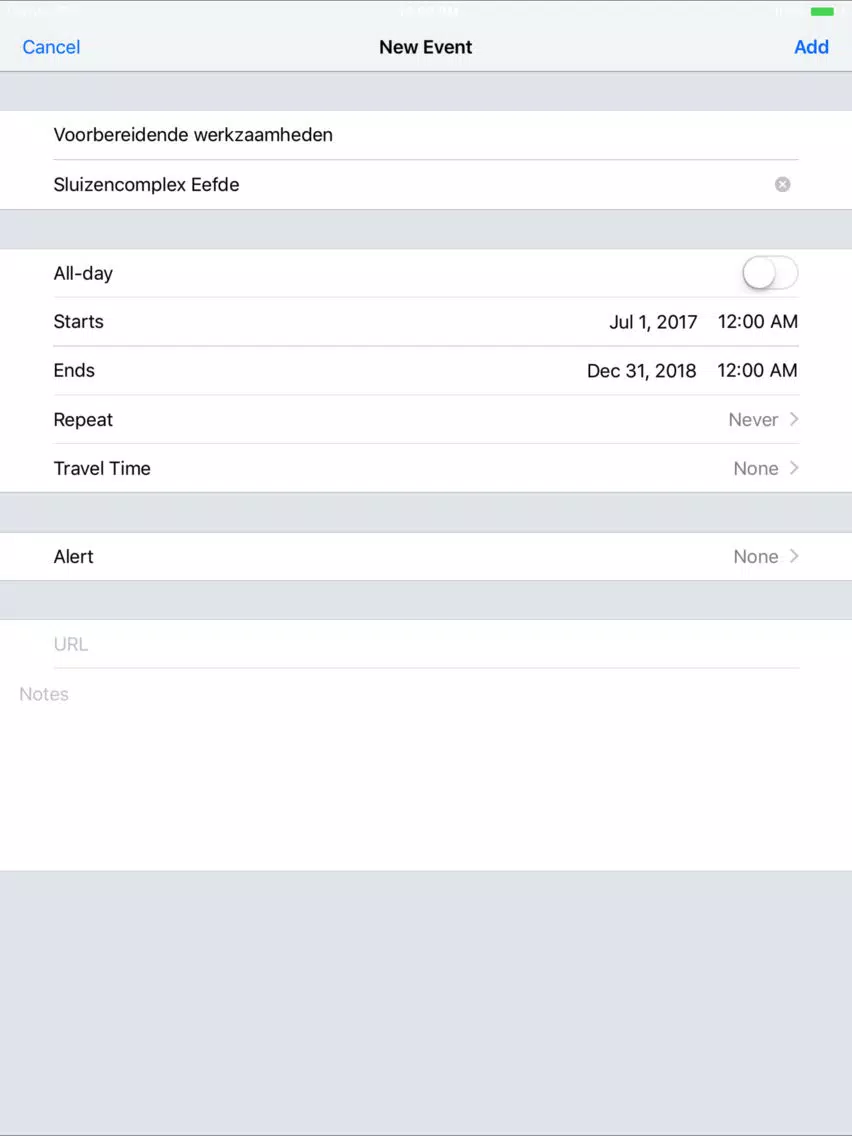
Task: Open the Repeat row
Action: pos(426,419)
